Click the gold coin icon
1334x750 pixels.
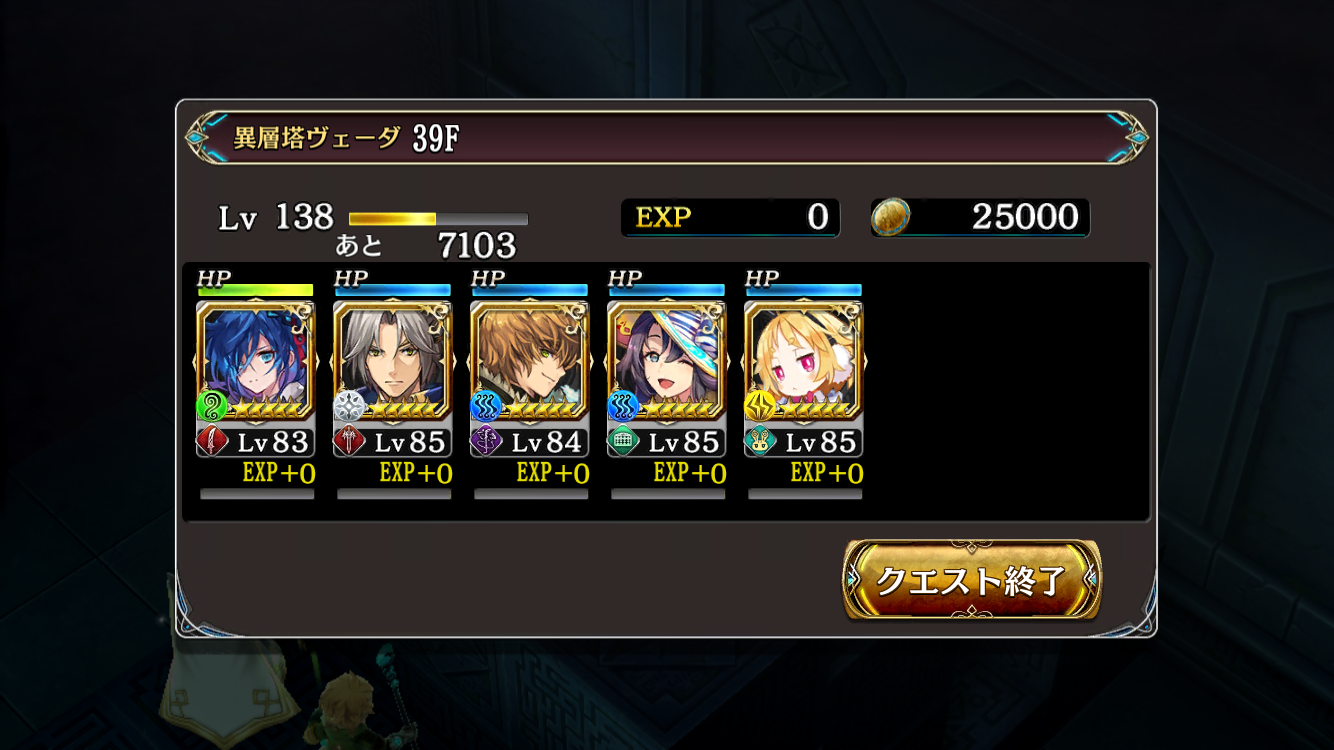[x=891, y=217]
